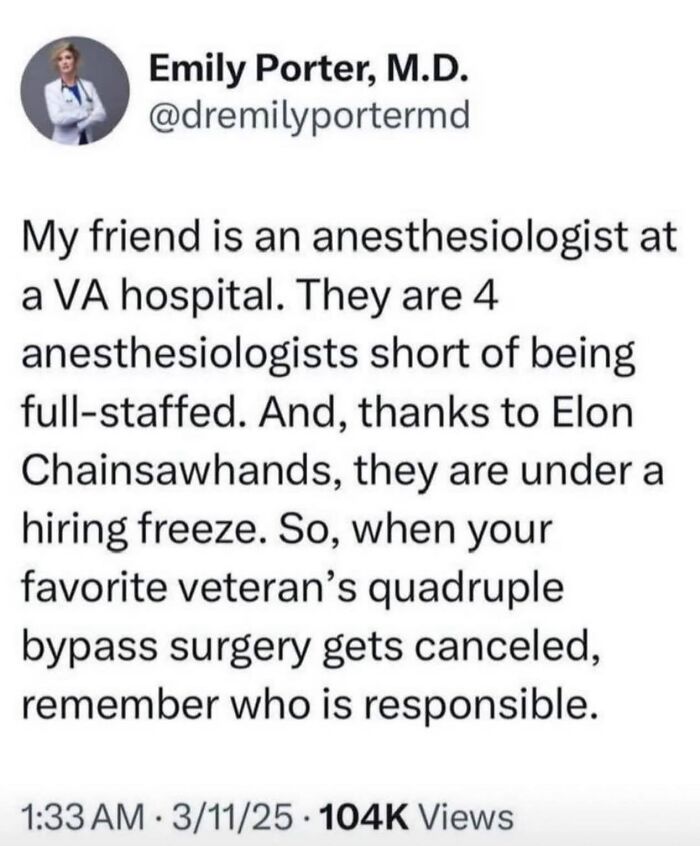Click the 3/11/25 date
Screen dimensions: 700x846
tap(229, 816)
